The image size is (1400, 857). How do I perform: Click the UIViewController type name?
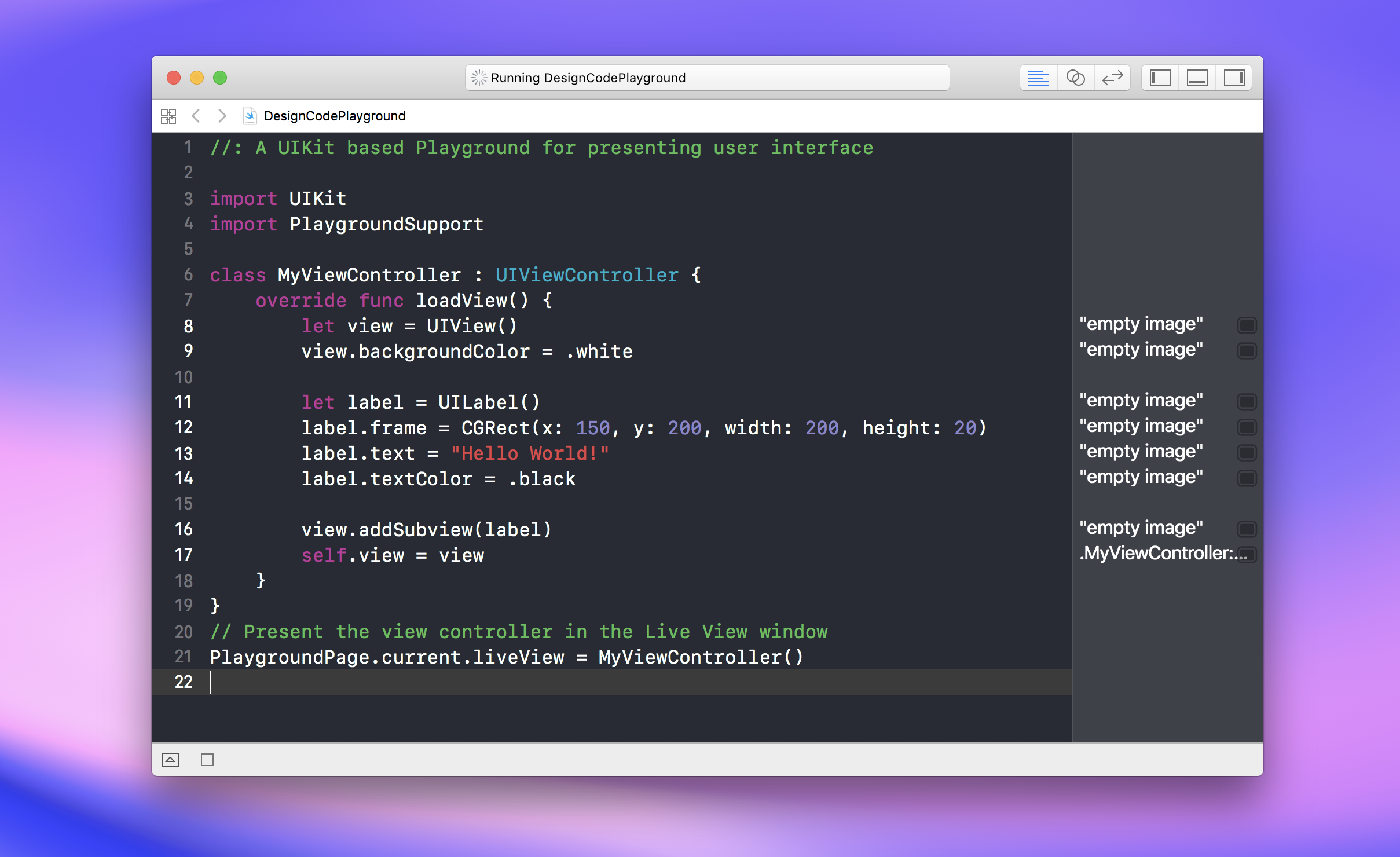[587, 275]
